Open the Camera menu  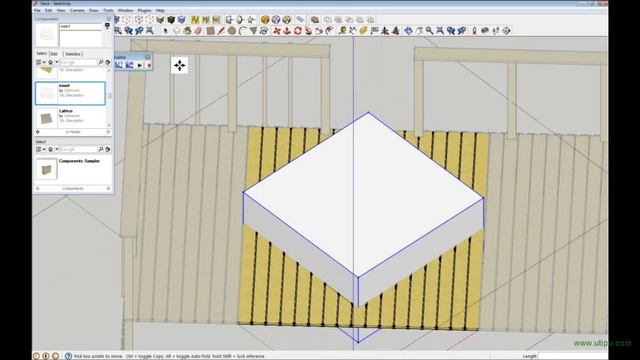[77, 10]
